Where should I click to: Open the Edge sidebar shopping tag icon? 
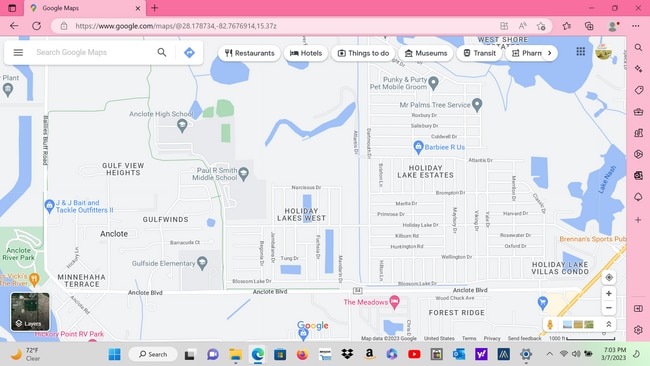[x=638, y=90]
